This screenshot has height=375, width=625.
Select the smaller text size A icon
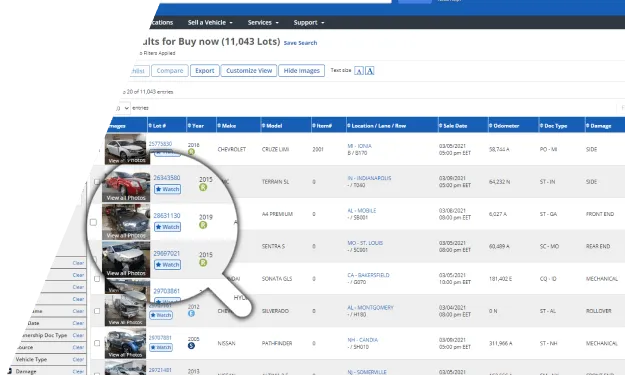(359, 71)
